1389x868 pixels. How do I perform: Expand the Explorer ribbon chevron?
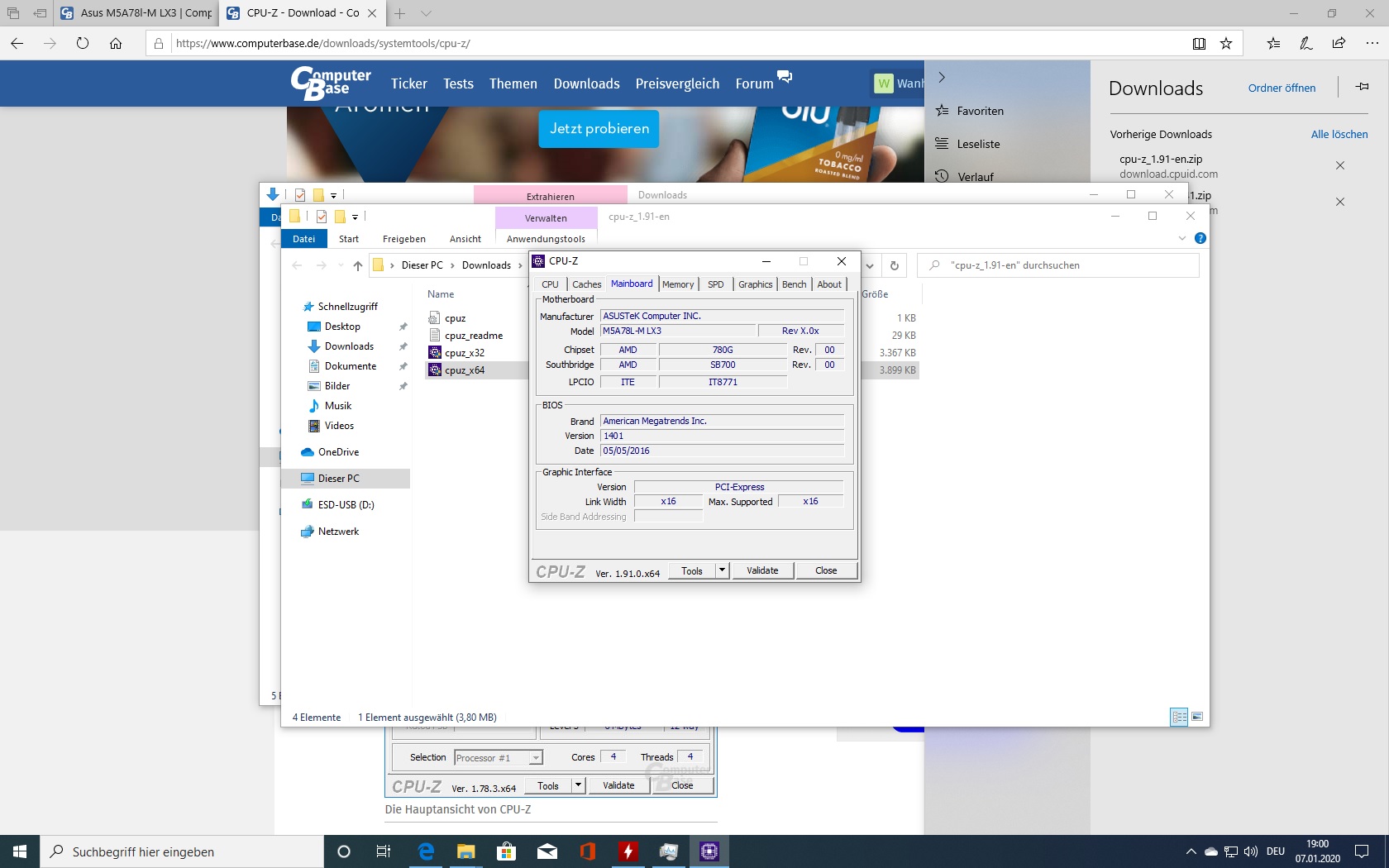1181,238
